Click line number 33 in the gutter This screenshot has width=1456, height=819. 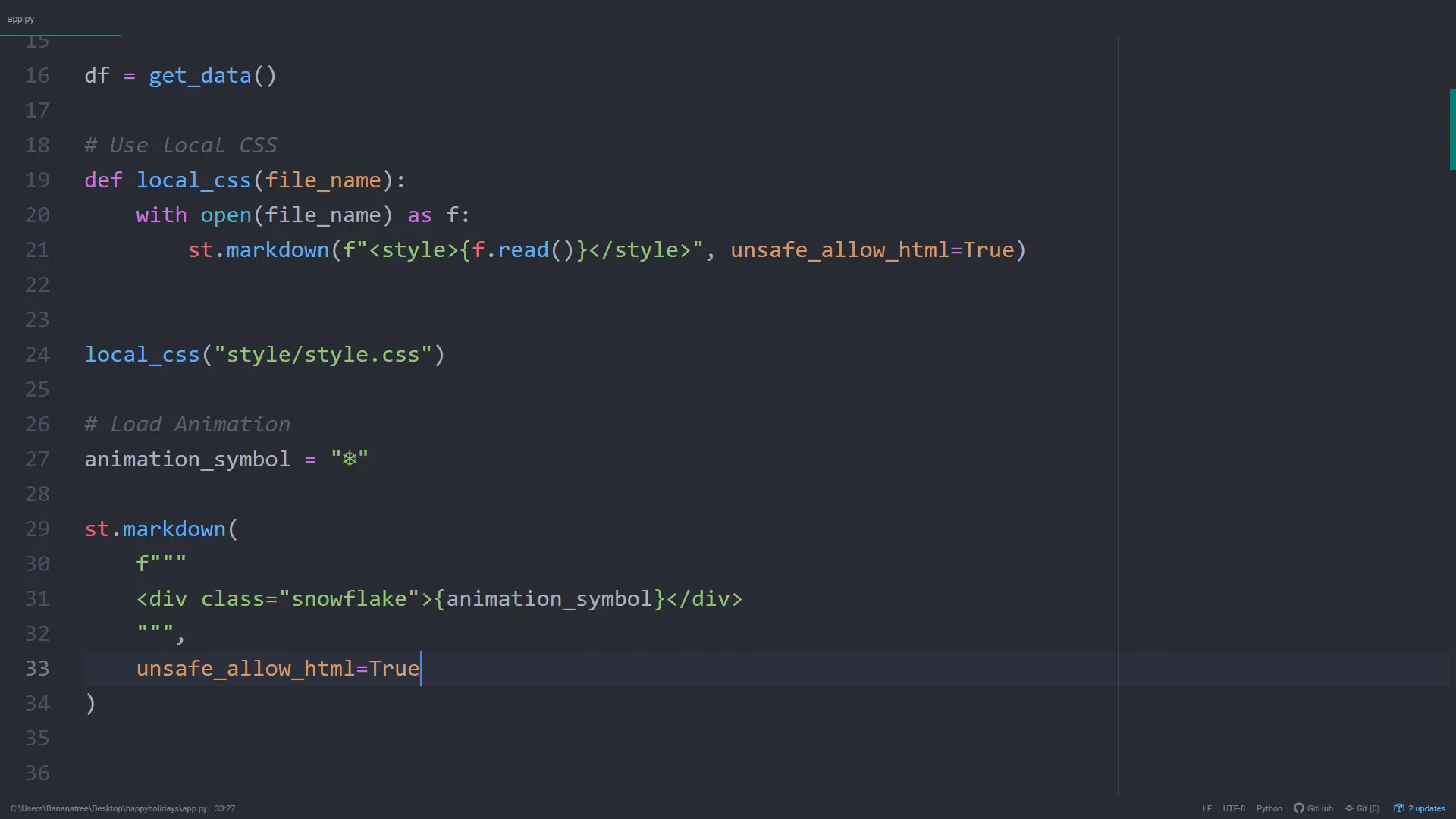(x=36, y=669)
